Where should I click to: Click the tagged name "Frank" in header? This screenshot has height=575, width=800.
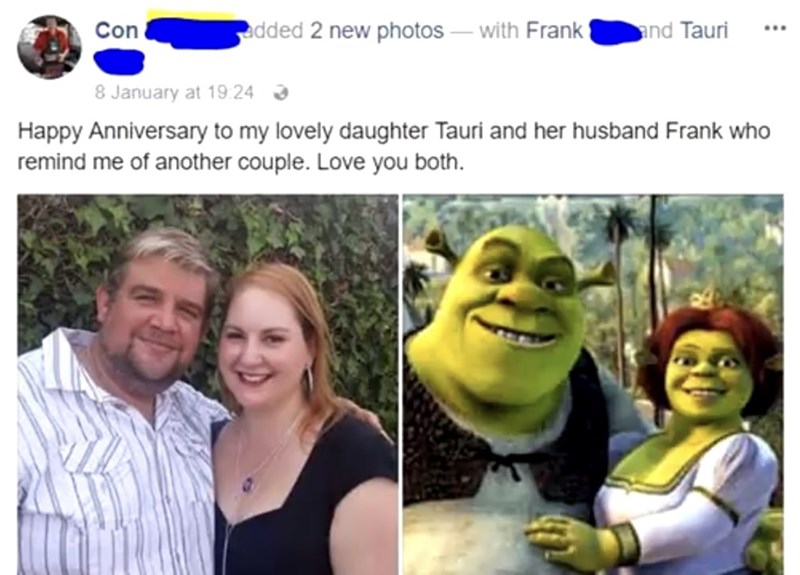click(554, 31)
